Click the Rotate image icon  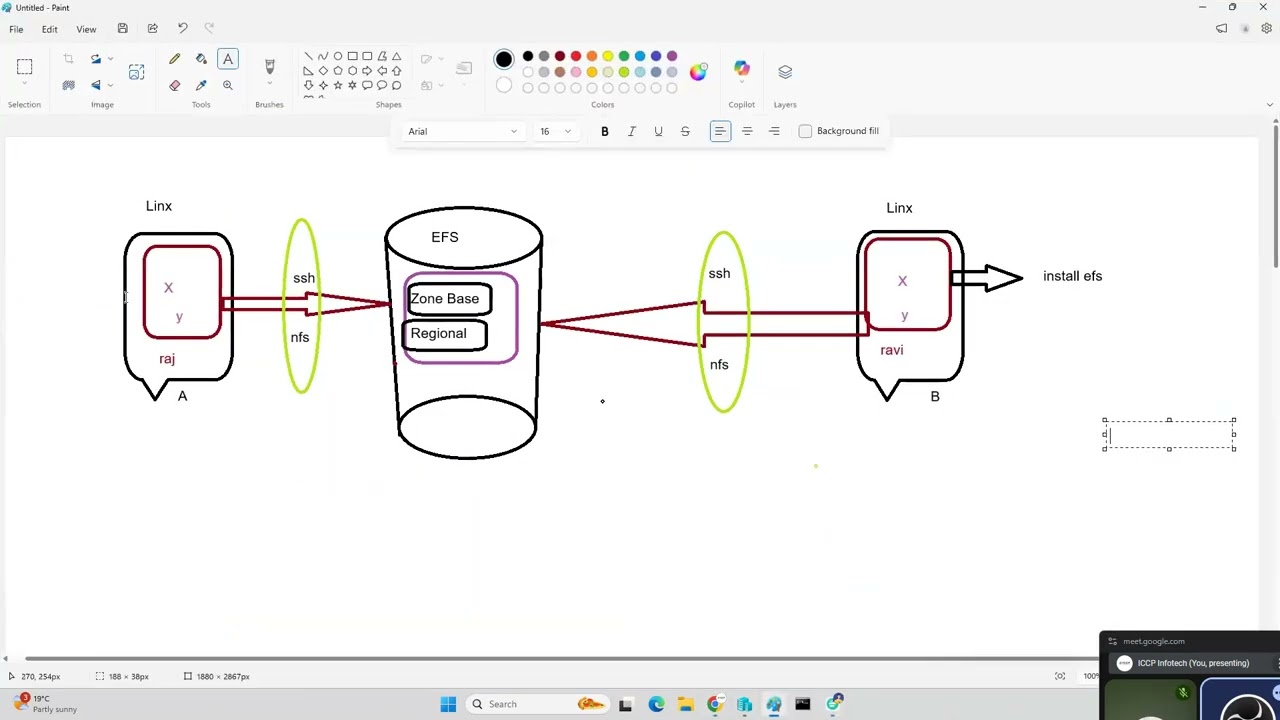pyautogui.click(x=96, y=60)
